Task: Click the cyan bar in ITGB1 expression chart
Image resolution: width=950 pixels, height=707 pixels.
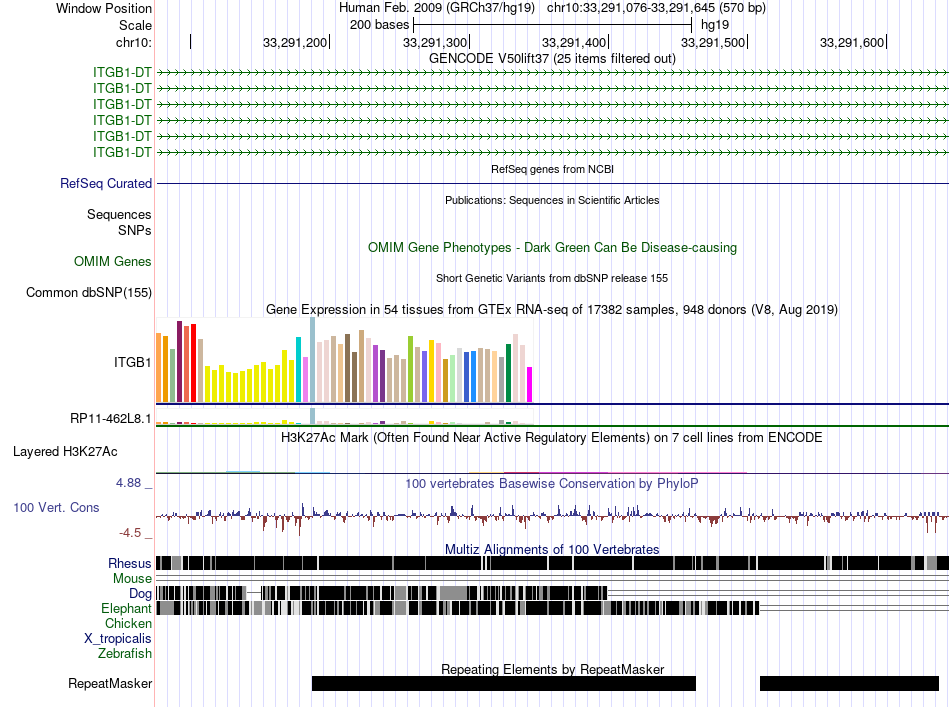Action: coord(299,370)
